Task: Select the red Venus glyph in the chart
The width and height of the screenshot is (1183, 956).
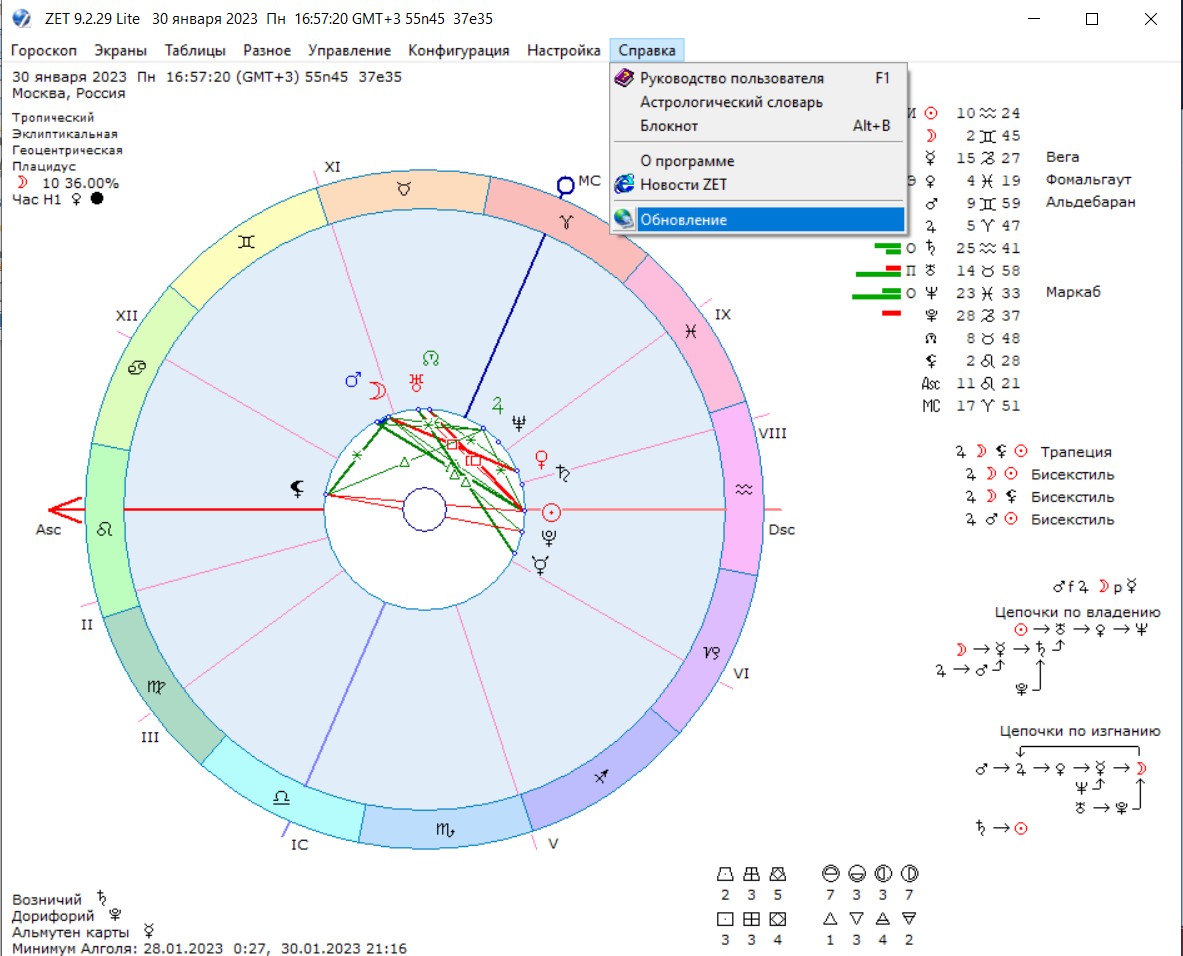Action: [542, 458]
